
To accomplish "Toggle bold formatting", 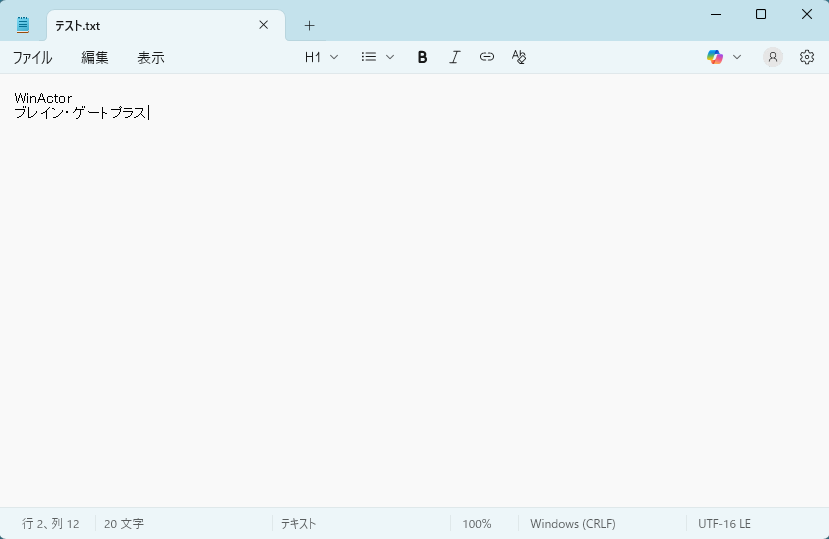I will [x=422, y=57].
